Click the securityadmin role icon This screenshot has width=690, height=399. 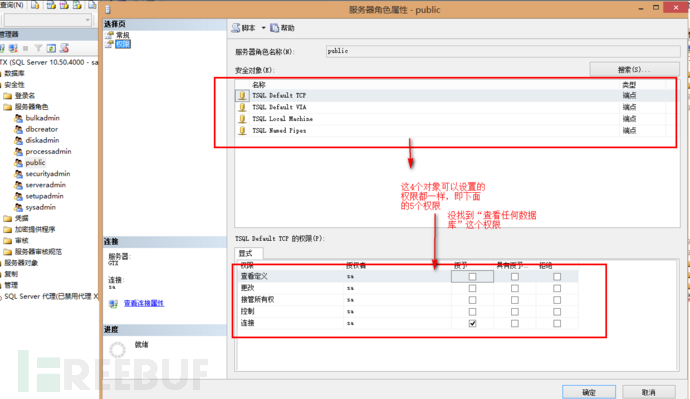18,174
